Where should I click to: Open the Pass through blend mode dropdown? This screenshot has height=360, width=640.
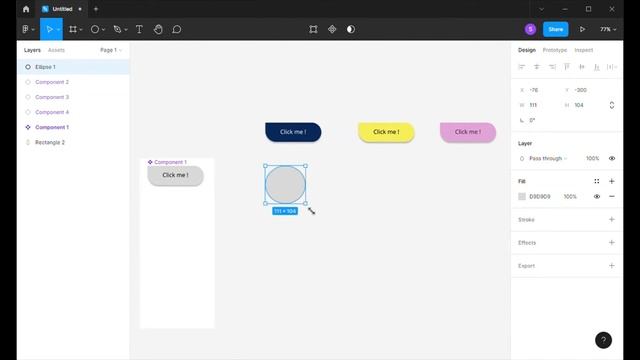[548, 158]
